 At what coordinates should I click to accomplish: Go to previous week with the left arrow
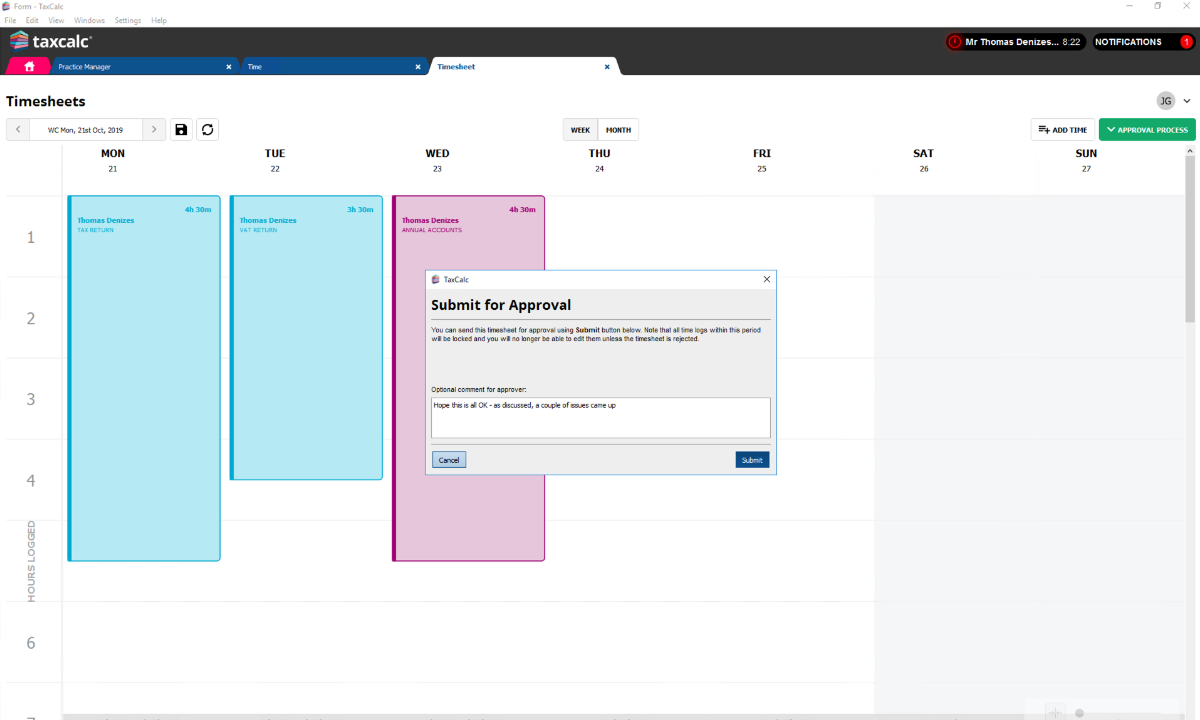tap(17, 129)
